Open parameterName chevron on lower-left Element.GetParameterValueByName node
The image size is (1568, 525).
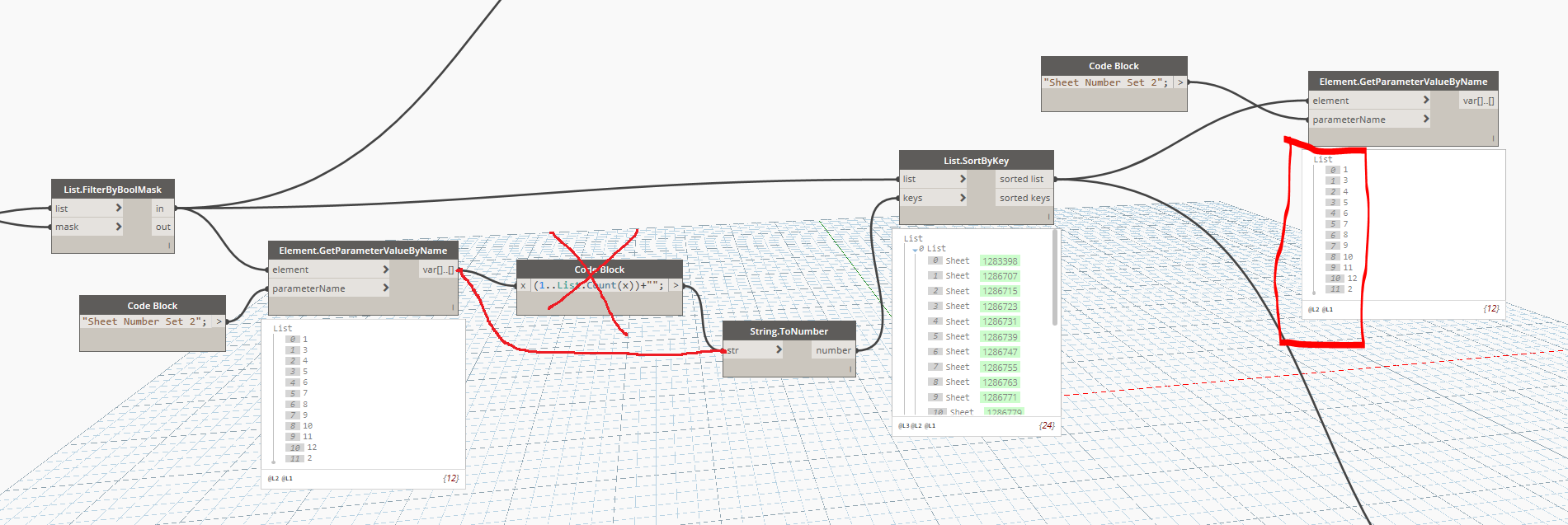pos(385,288)
